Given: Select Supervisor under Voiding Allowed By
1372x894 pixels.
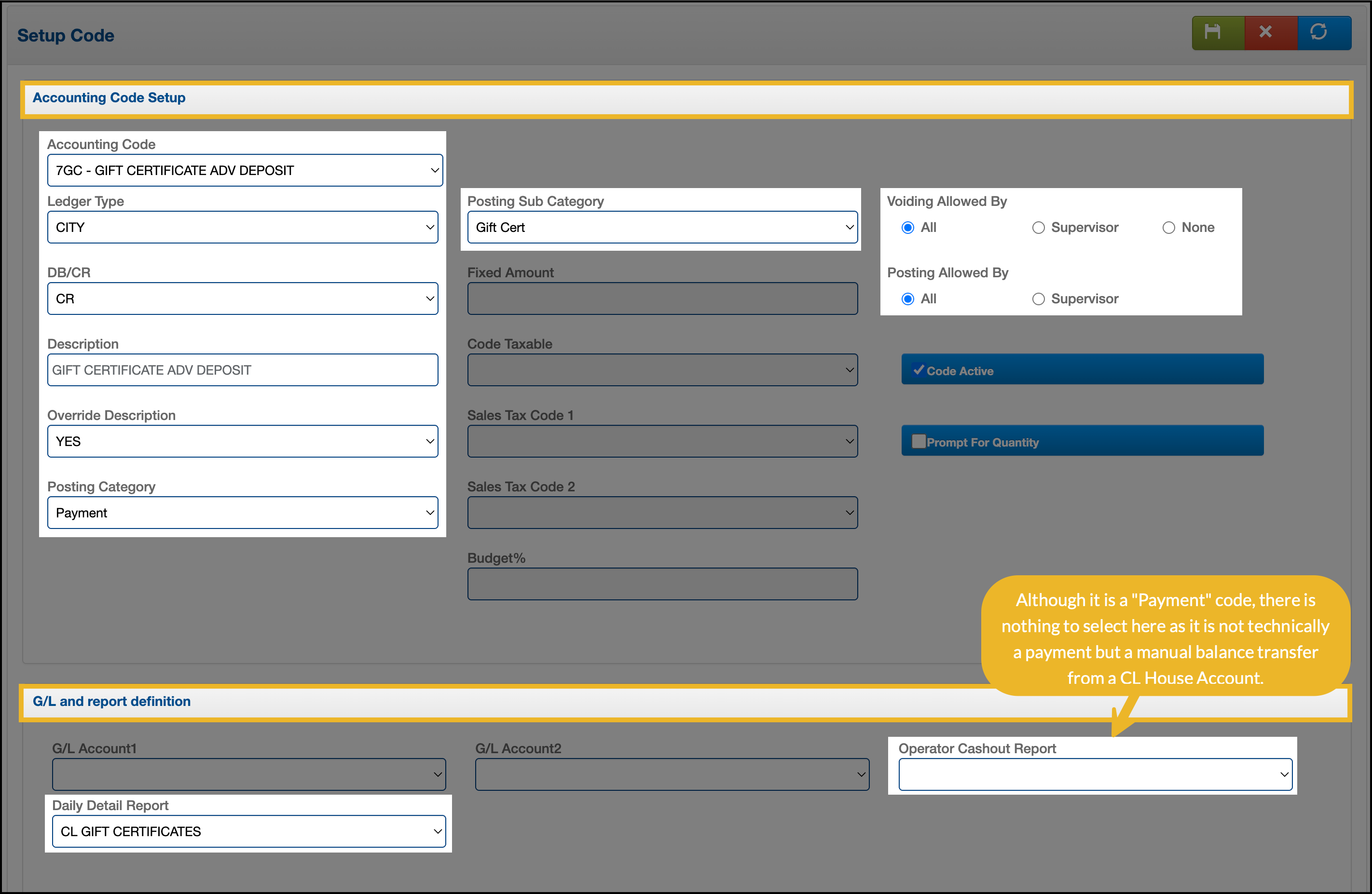Looking at the screenshot, I should tap(1038, 228).
